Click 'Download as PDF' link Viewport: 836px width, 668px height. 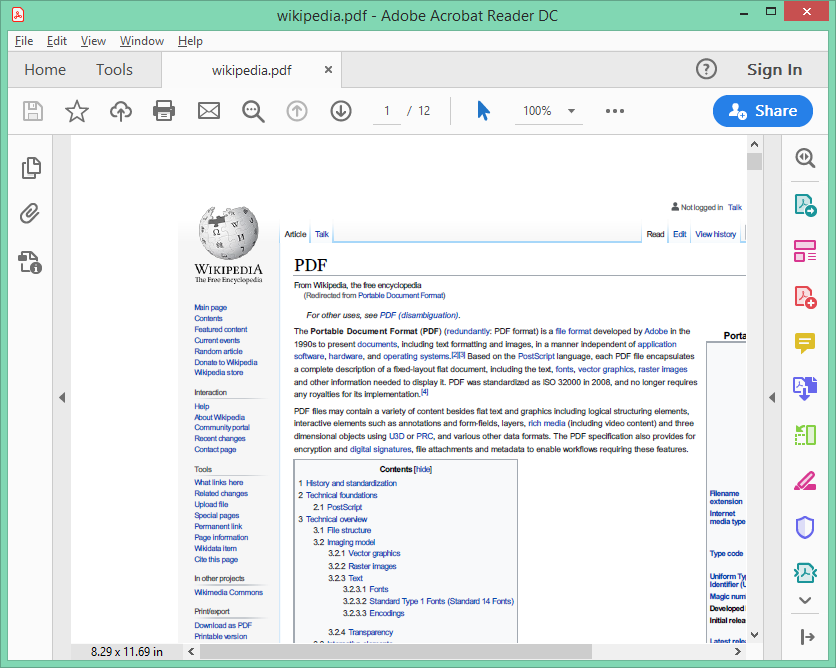(223, 625)
